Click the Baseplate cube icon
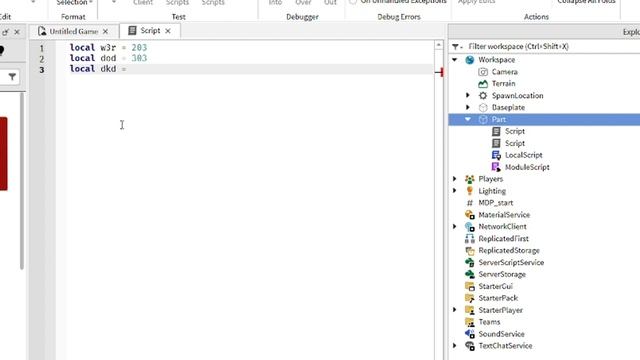 tap(483, 107)
